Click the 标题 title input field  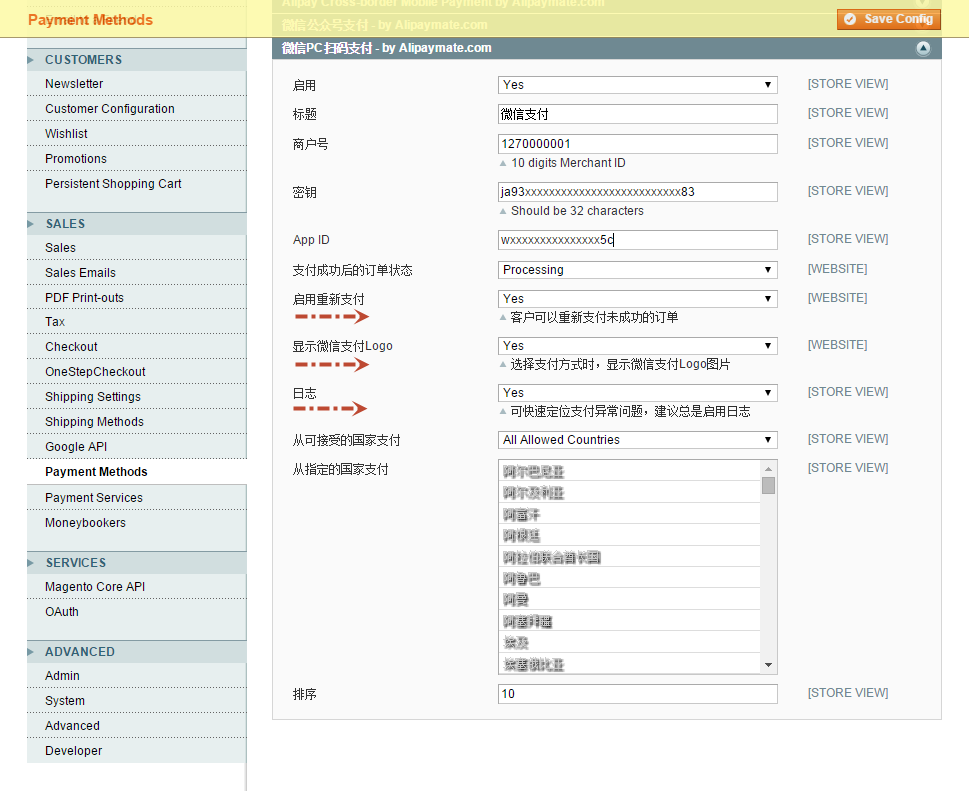coord(637,114)
